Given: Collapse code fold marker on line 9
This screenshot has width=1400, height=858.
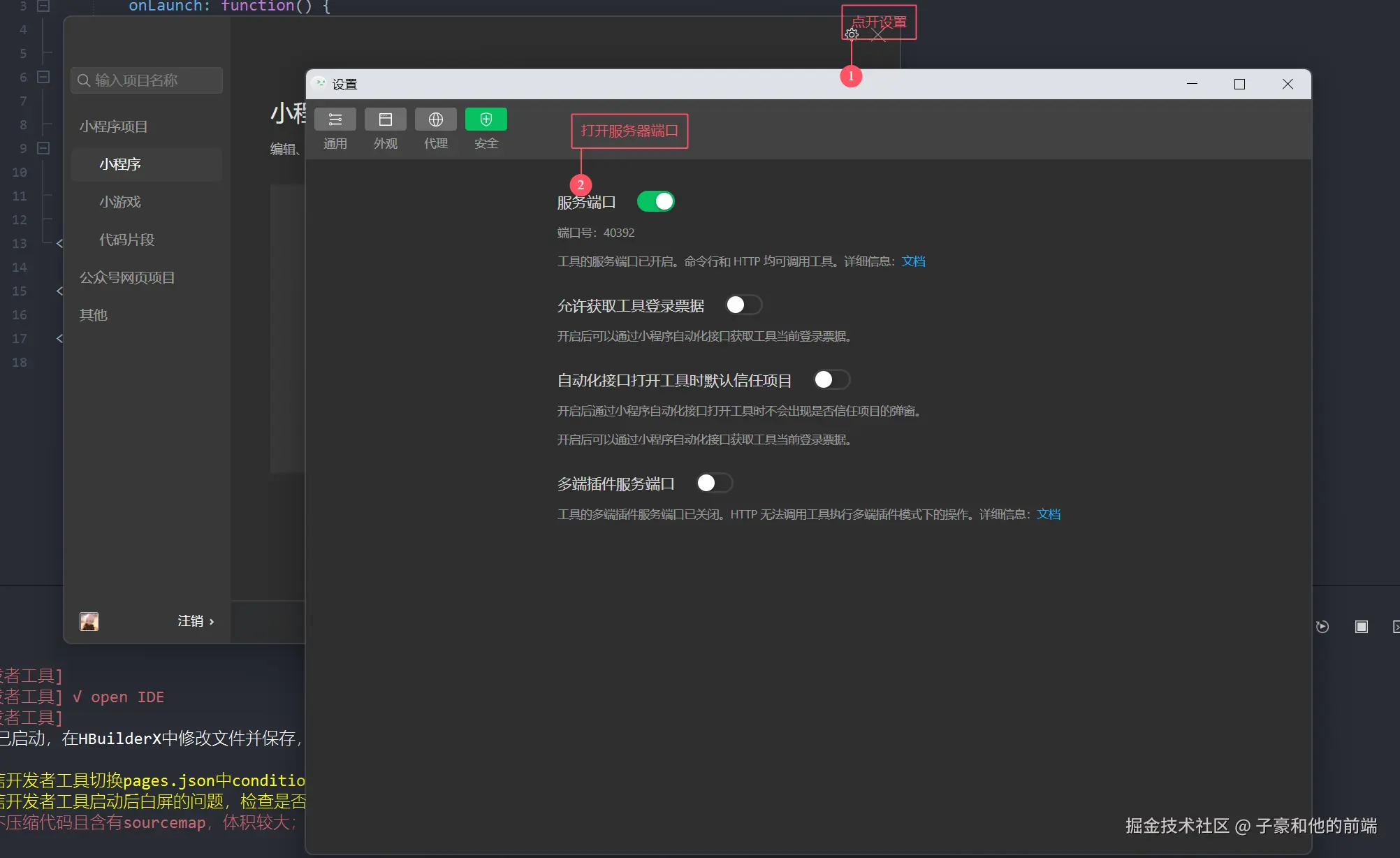Looking at the screenshot, I should coord(43,148).
